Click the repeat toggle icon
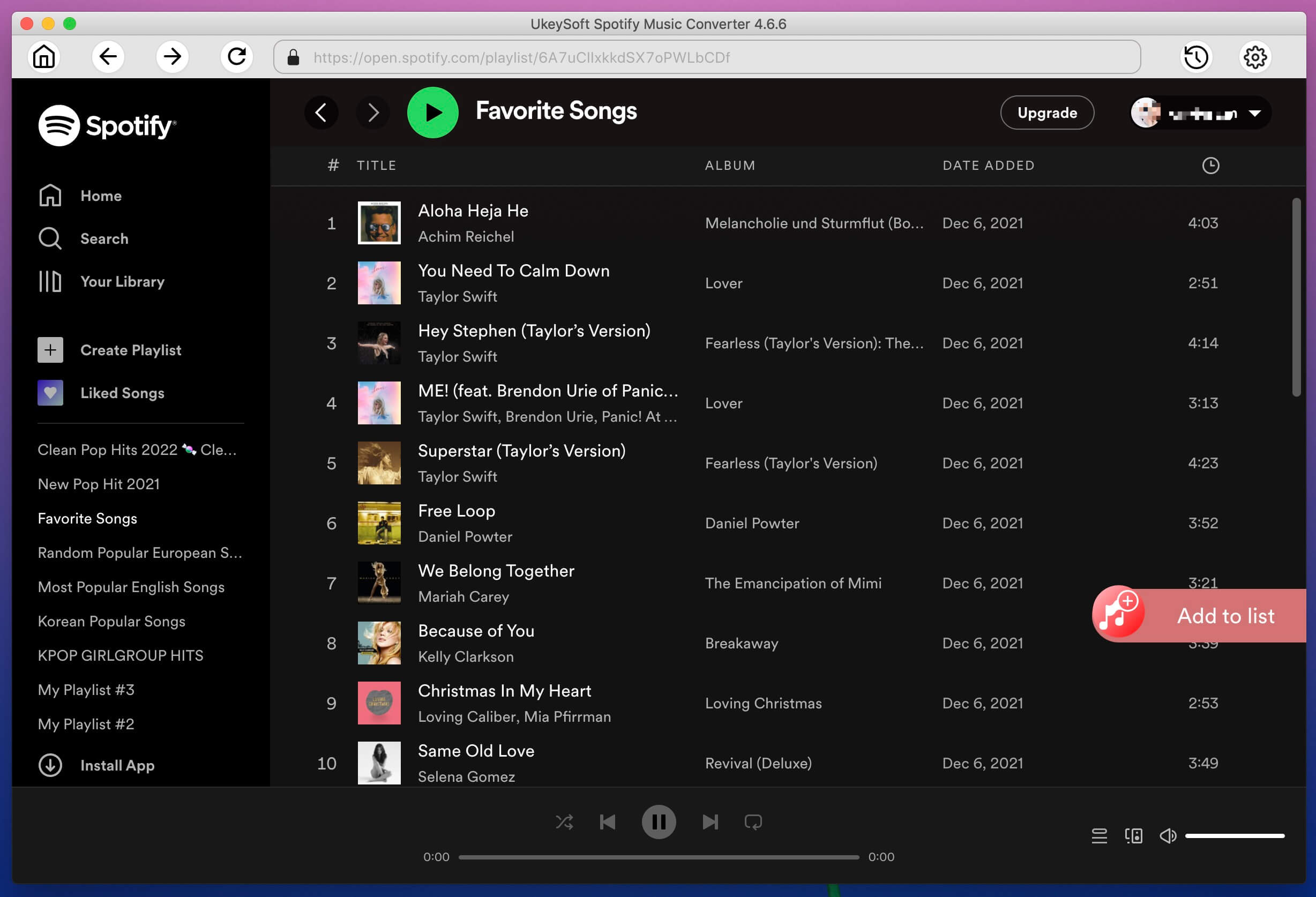The image size is (1316, 897). (753, 821)
